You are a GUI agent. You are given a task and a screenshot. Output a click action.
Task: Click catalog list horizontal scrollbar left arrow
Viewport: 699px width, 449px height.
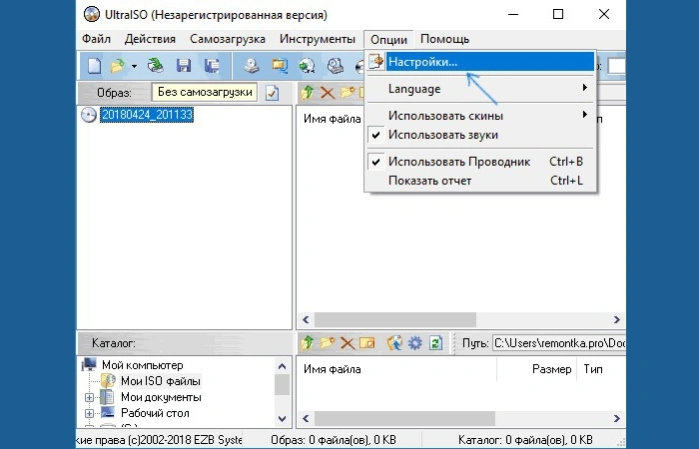[x=306, y=418]
